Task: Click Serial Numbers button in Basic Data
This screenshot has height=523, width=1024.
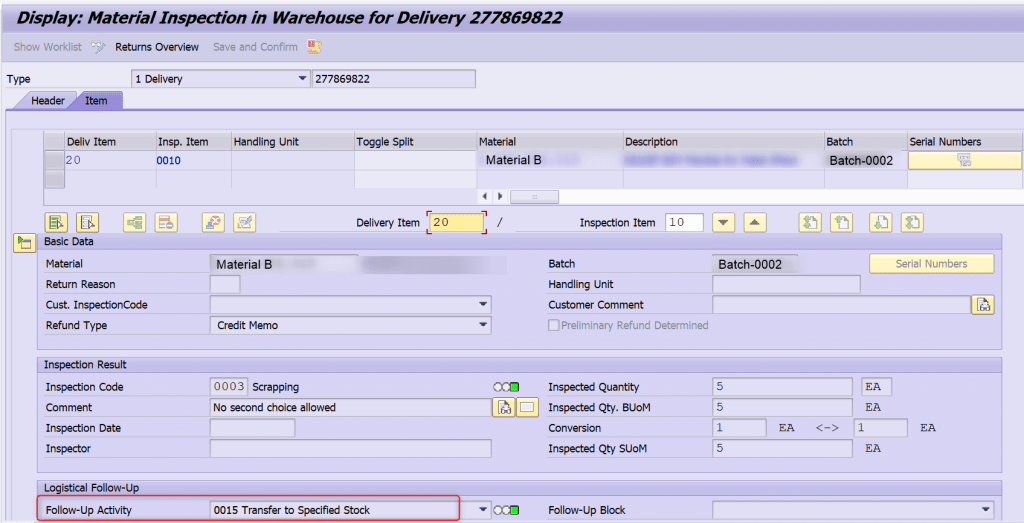Action: point(931,264)
